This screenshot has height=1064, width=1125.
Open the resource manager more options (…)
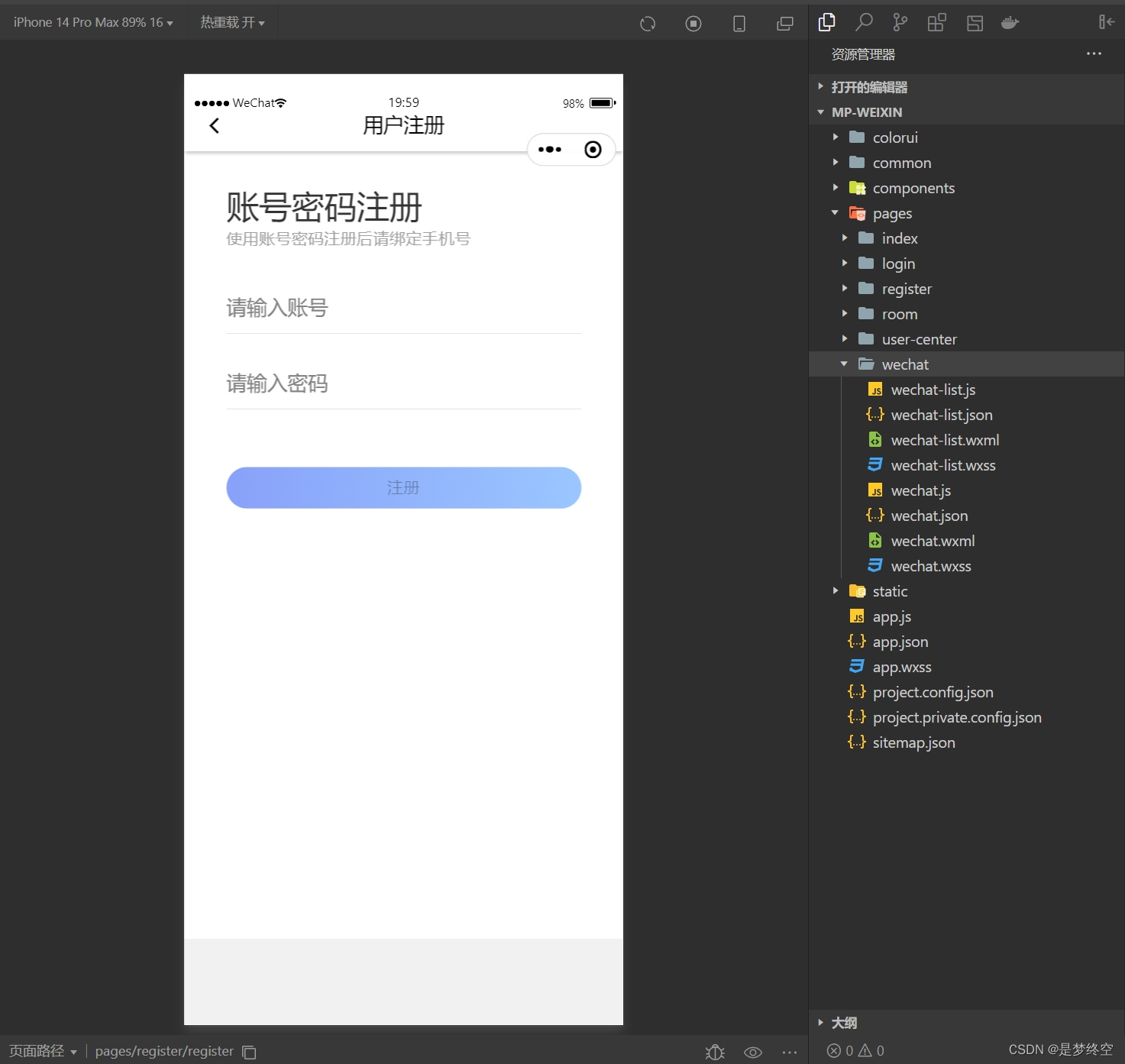pos(1094,53)
